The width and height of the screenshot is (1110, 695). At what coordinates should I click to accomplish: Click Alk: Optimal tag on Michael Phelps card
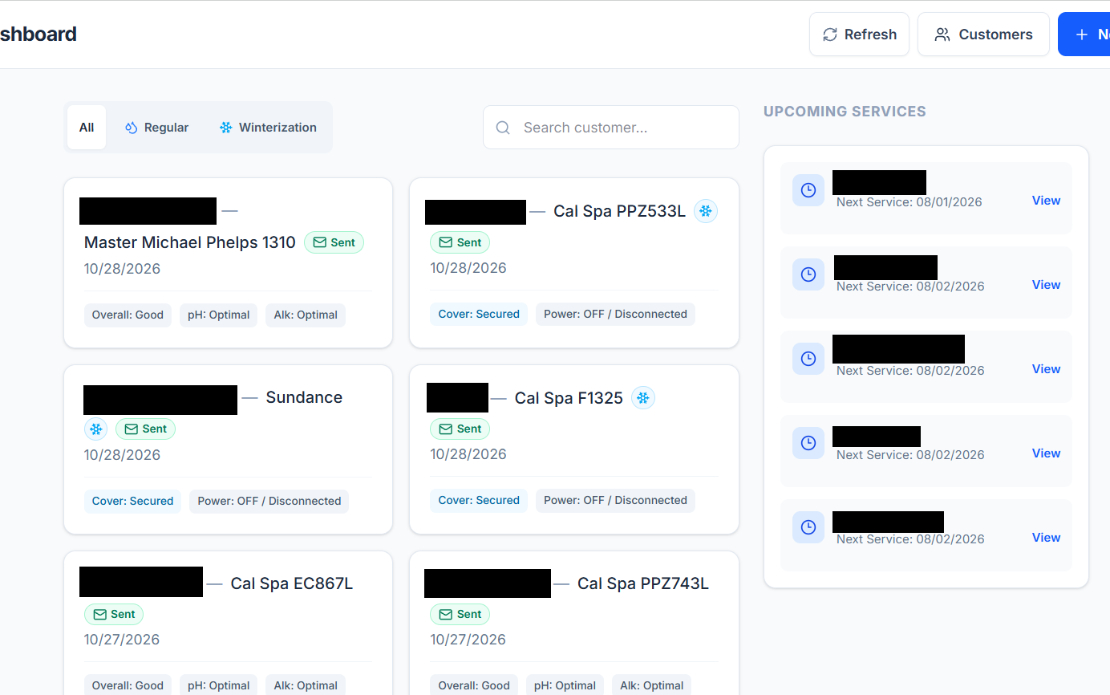click(x=306, y=315)
